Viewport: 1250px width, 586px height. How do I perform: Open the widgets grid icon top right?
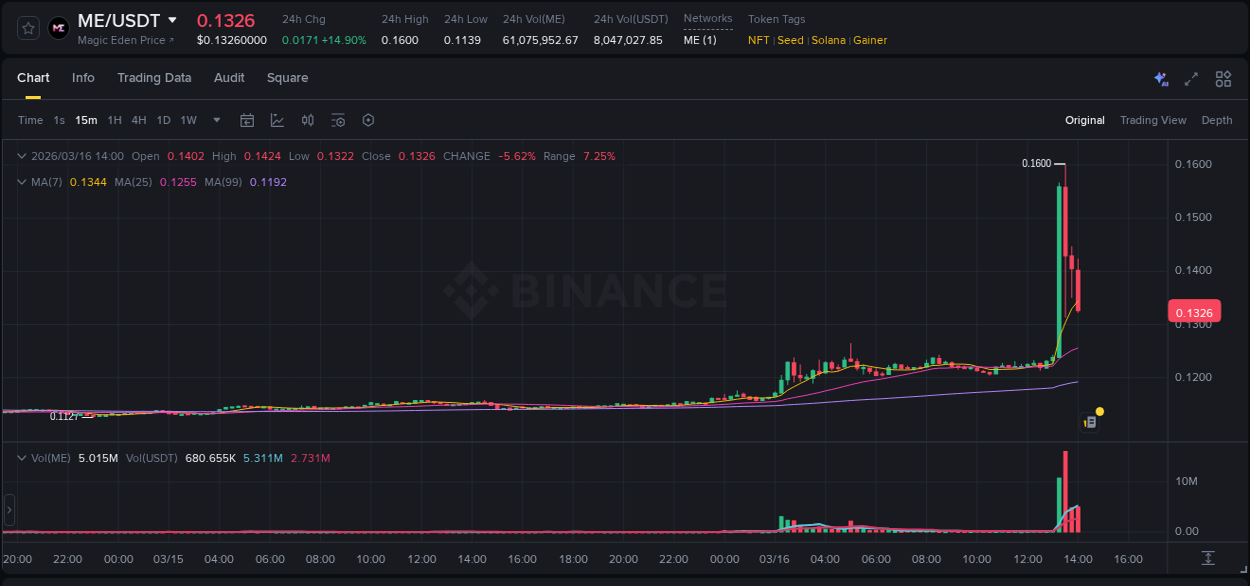(x=1223, y=78)
